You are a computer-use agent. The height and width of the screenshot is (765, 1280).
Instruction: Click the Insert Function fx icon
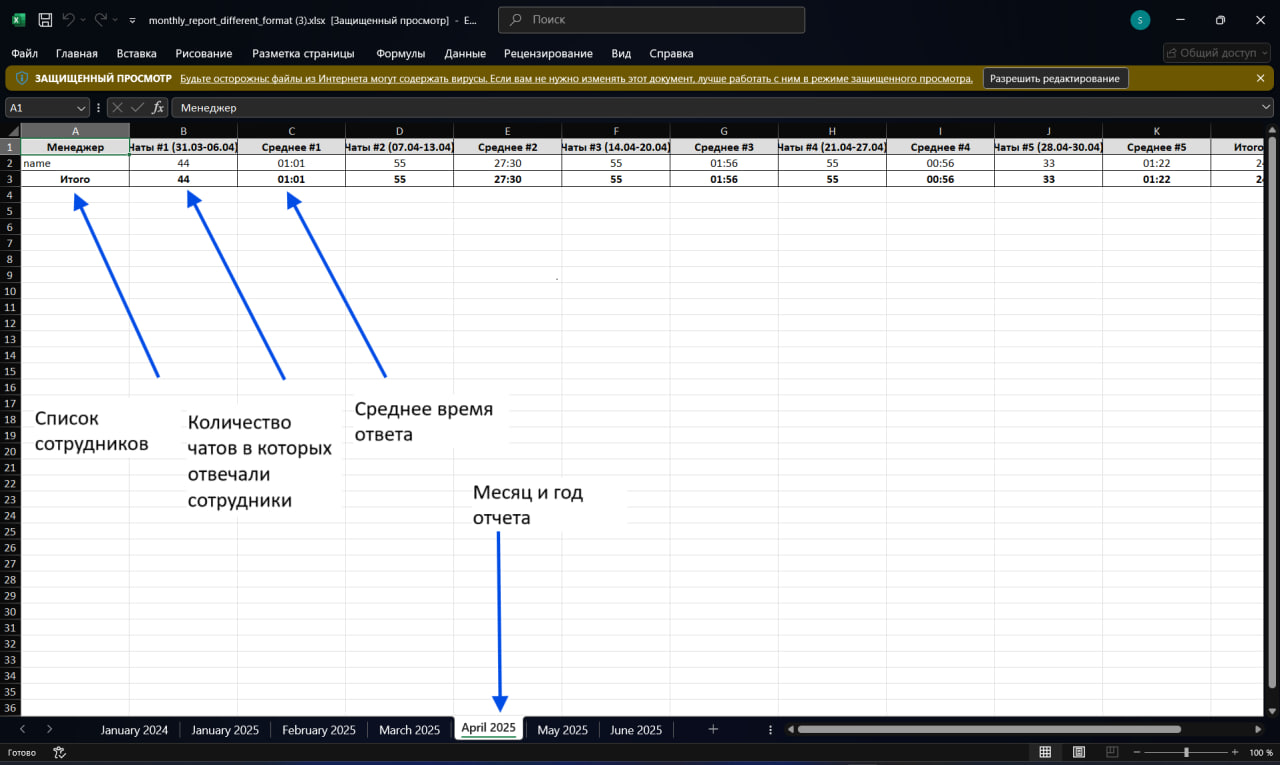(x=157, y=107)
